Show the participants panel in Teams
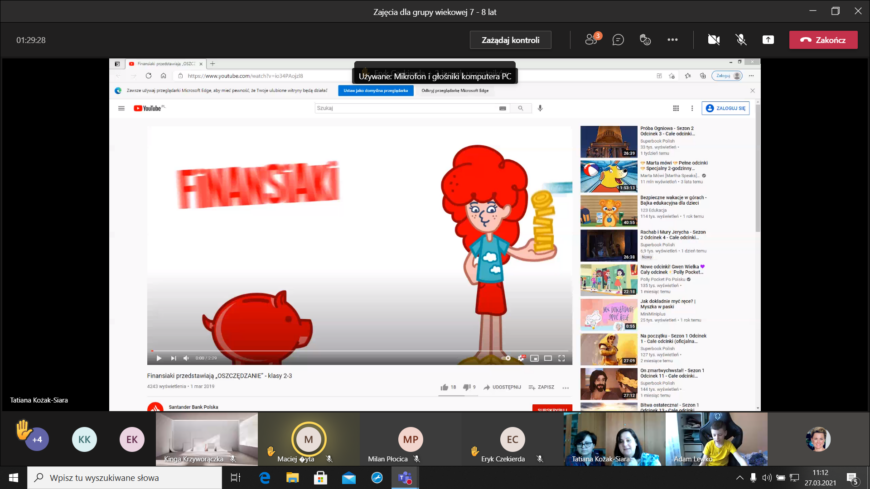 point(591,39)
